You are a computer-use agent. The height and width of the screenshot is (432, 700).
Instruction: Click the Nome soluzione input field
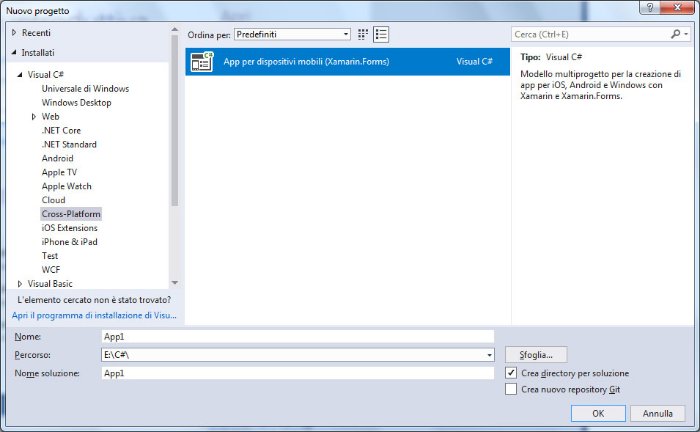pyautogui.click(x=298, y=373)
